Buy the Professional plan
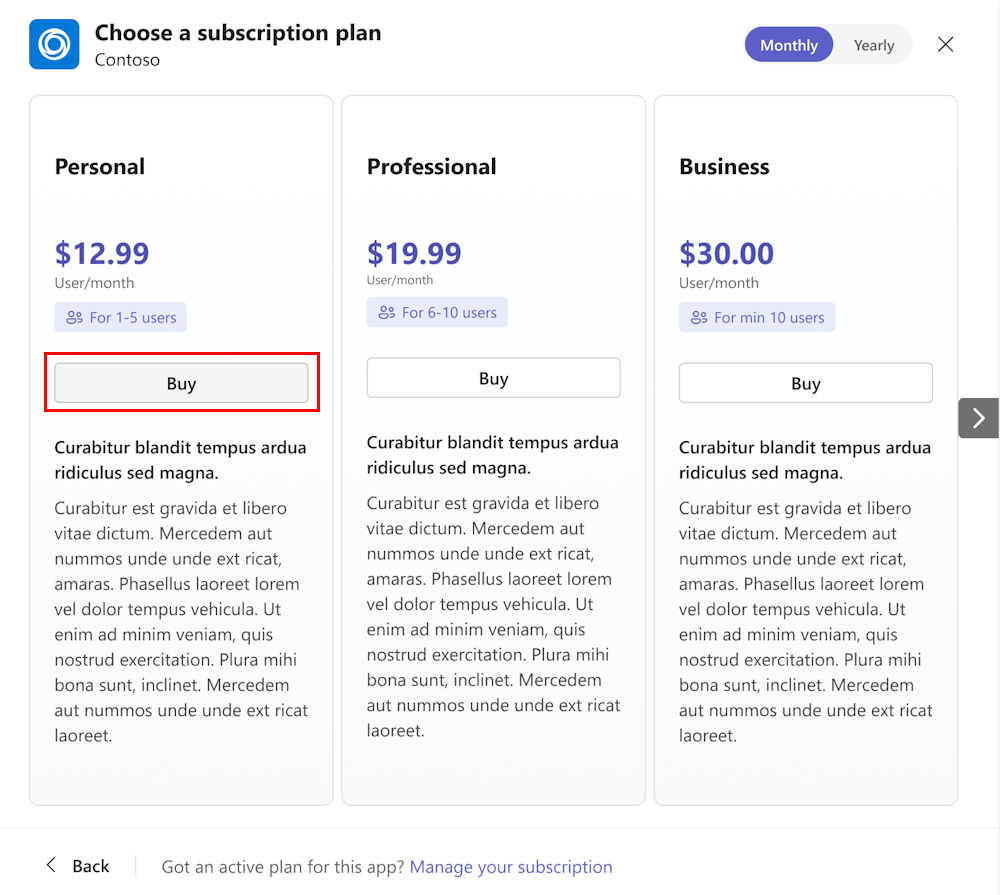 tap(493, 378)
